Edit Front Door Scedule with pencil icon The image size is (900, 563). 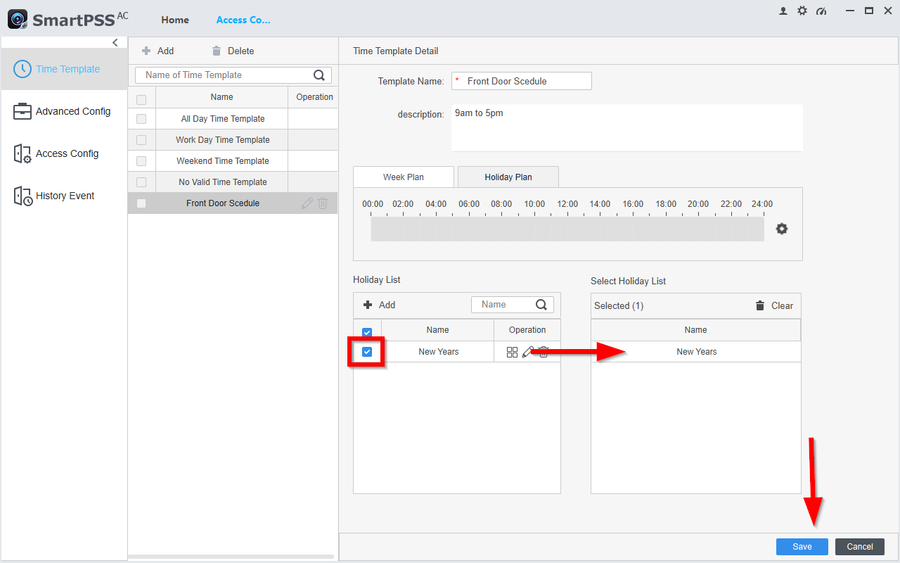[307, 203]
